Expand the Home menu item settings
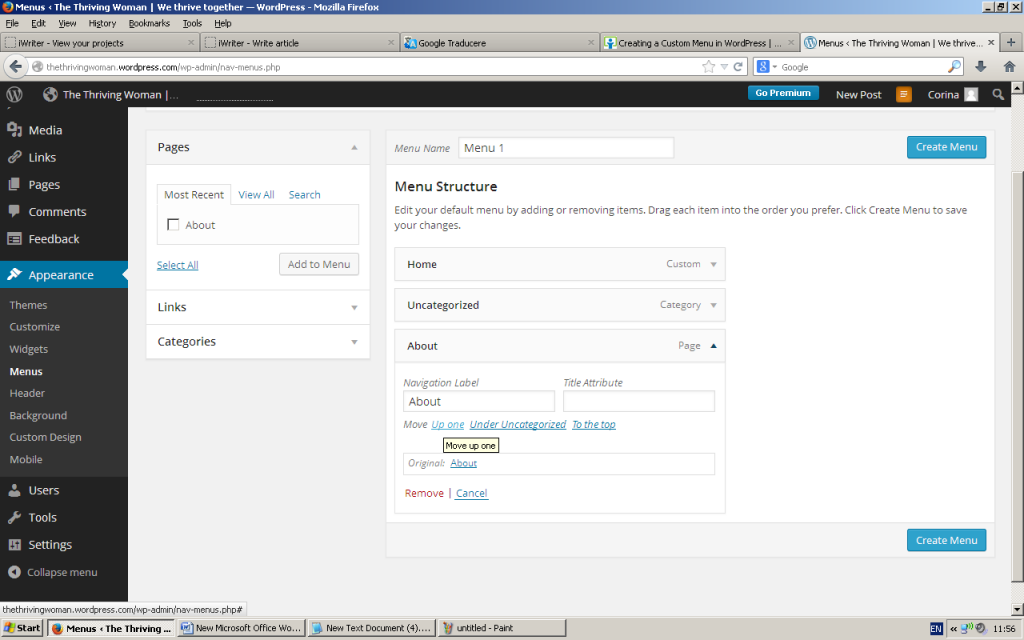This screenshot has height=640, width=1024. pos(713,264)
